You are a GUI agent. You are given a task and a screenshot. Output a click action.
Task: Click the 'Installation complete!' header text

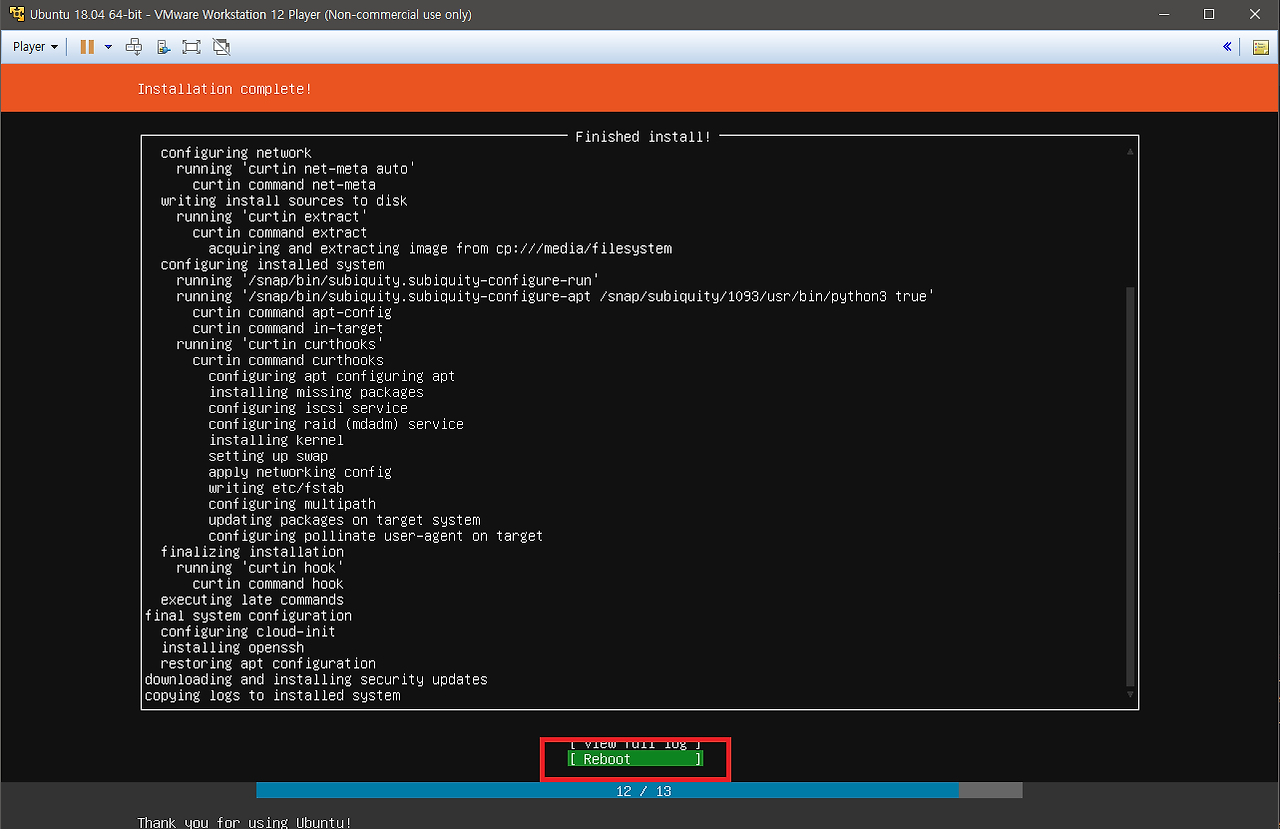(224, 89)
